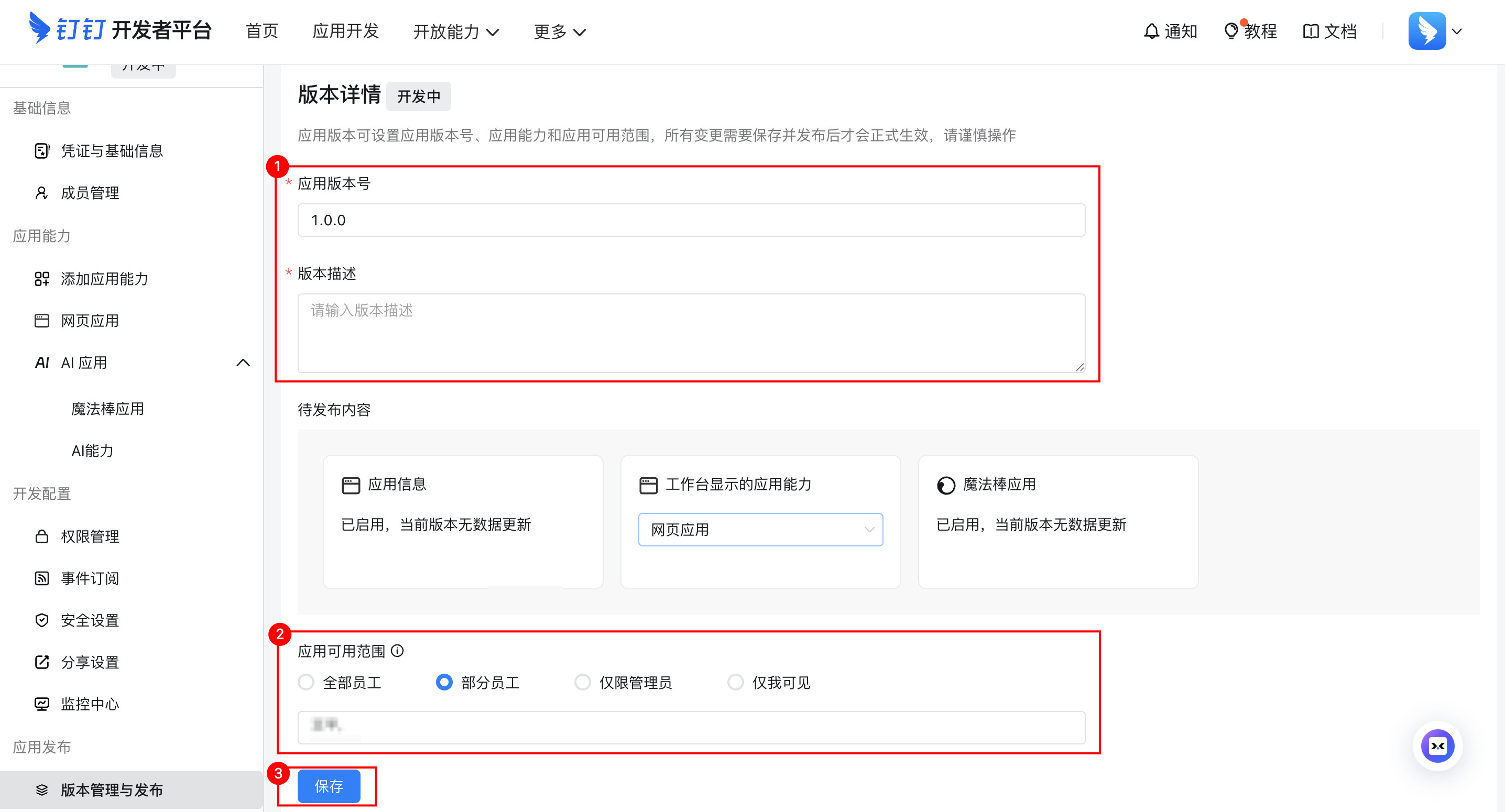1505x812 pixels.
Task: Open 魔法棒应用 in the sidebar
Action: click(x=107, y=409)
